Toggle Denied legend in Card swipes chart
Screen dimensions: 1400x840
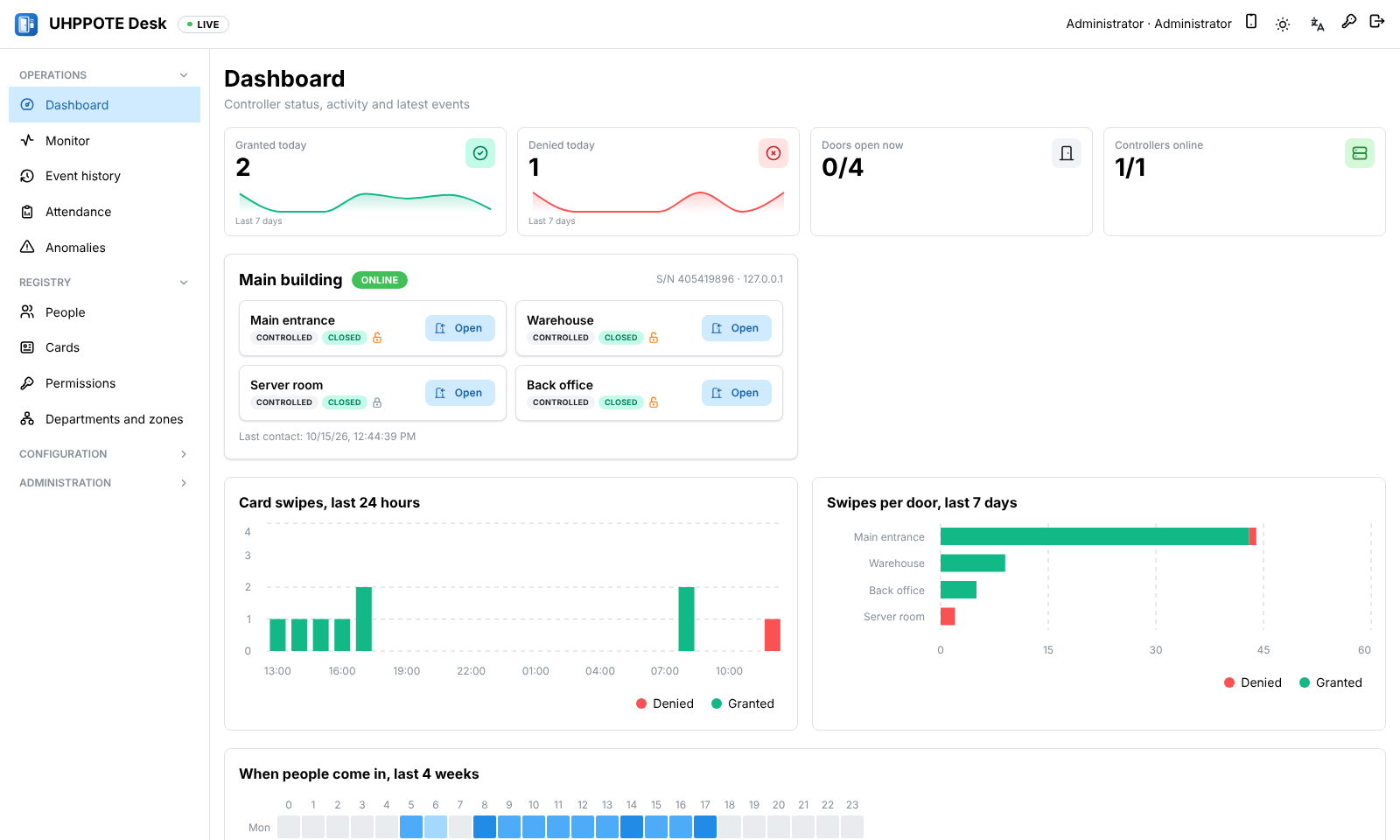coord(665,703)
